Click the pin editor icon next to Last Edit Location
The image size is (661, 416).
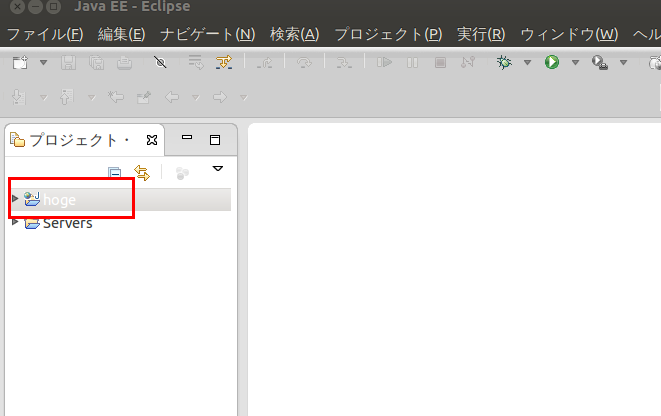(144, 97)
